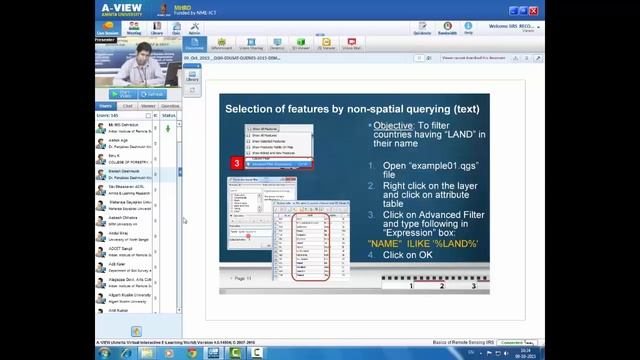Switch to the Chat tab
Viewport: 640px width, 360px height.
pos(127,106)
